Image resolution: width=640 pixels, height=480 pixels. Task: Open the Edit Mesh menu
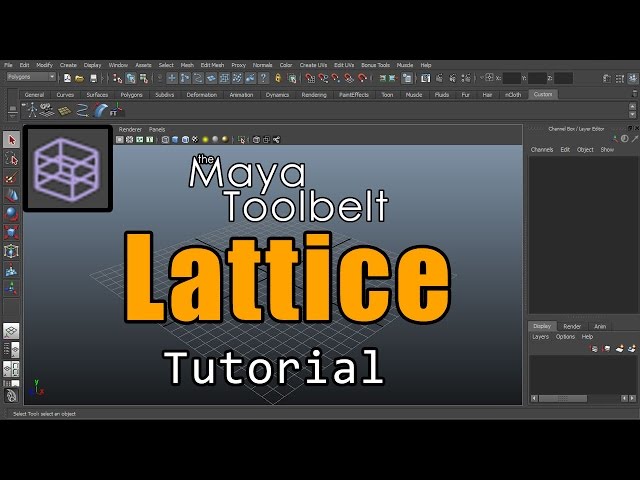click(212, 65)
